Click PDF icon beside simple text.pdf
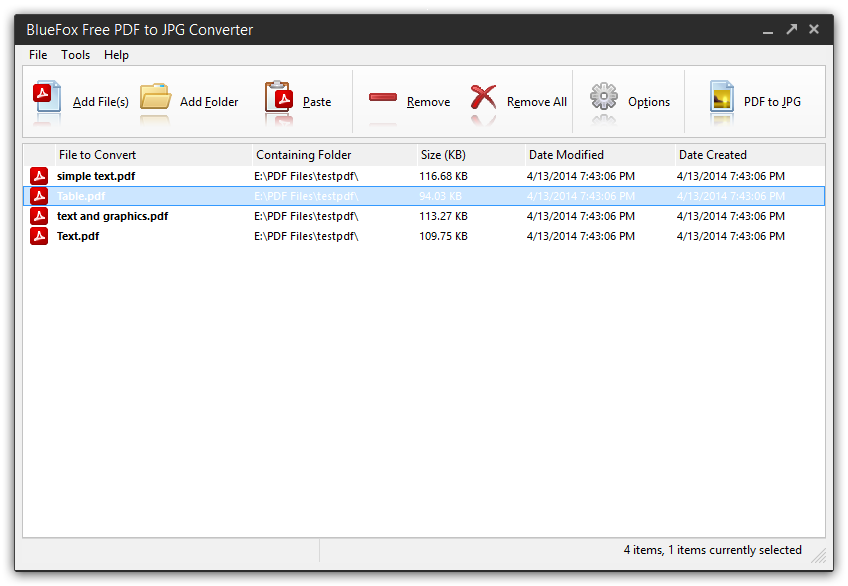848x586 pixels. [39, 176]
